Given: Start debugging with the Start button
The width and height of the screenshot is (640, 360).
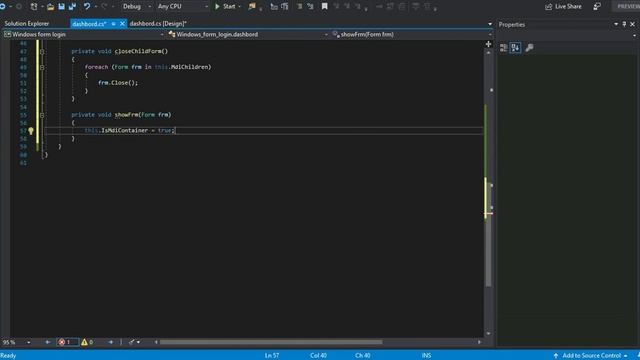Looking at the screenshot, I should tap(225, 7).
